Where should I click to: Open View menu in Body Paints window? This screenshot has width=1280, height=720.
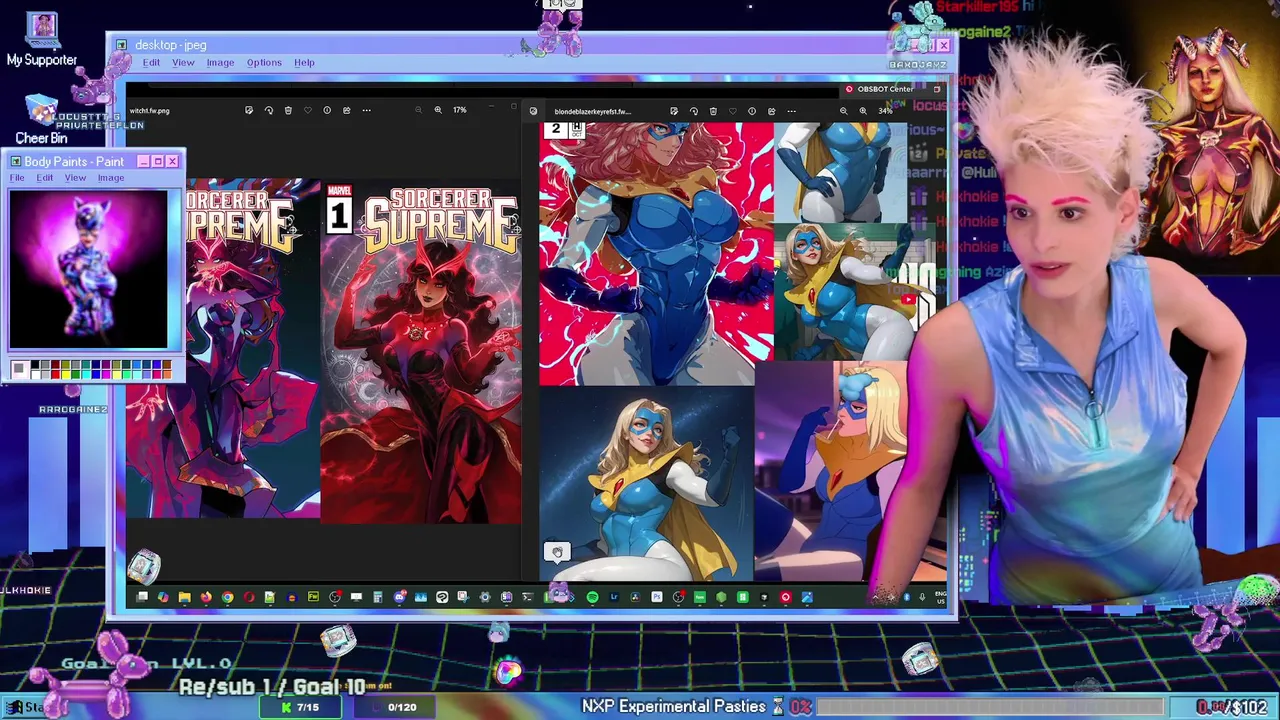[75, 178]
